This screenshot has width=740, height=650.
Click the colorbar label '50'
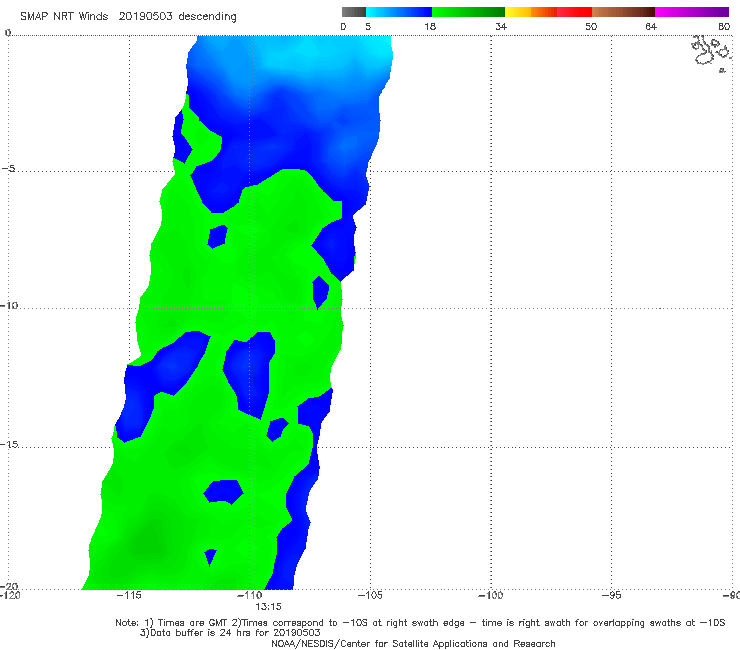591,26
